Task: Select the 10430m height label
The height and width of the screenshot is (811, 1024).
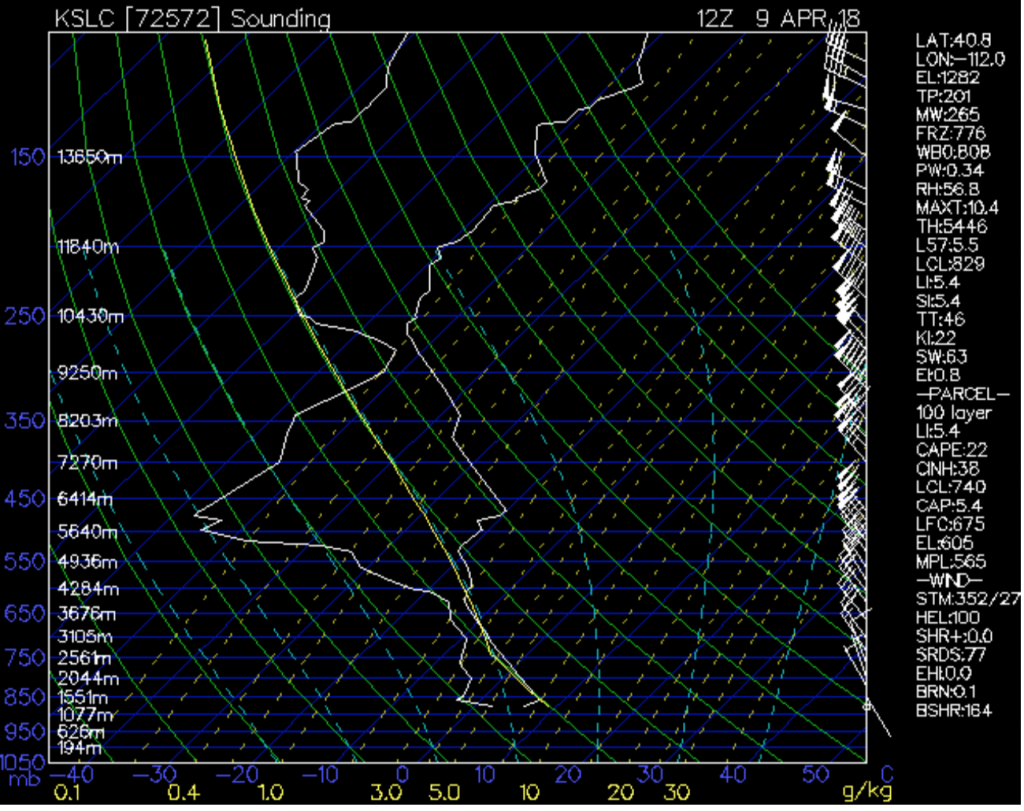Action: tap(90, 316)
